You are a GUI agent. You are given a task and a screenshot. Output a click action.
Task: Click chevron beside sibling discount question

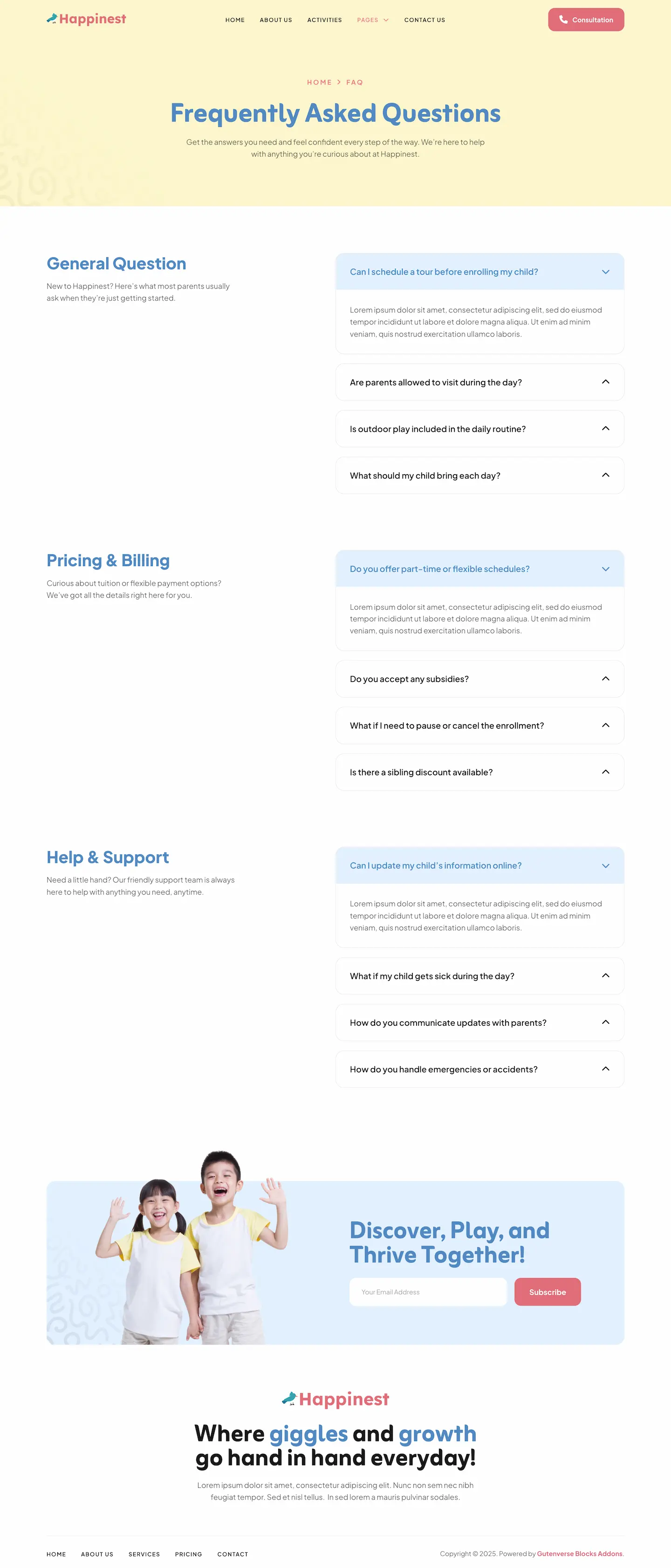605,772
